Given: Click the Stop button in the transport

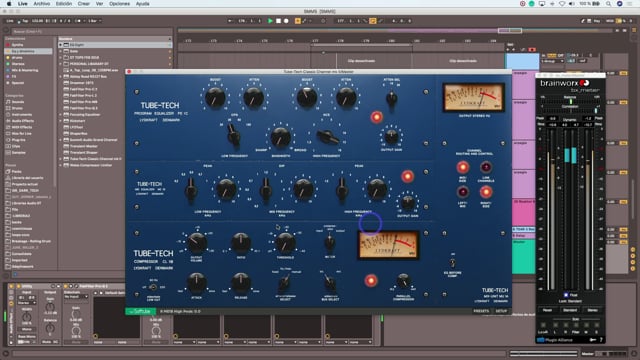Looking at the screenshot, I should click(278, 21).
